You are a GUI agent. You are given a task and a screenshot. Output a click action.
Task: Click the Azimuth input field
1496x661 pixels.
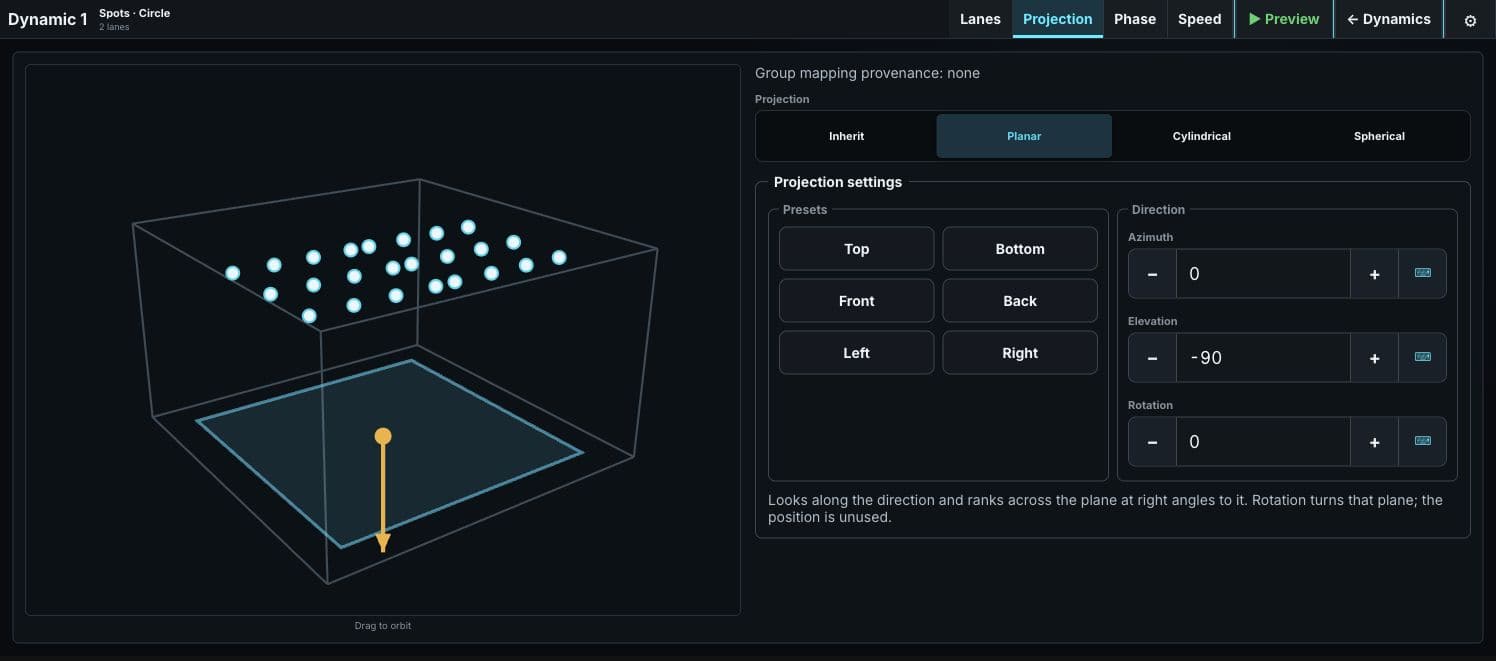[1263, 273]
